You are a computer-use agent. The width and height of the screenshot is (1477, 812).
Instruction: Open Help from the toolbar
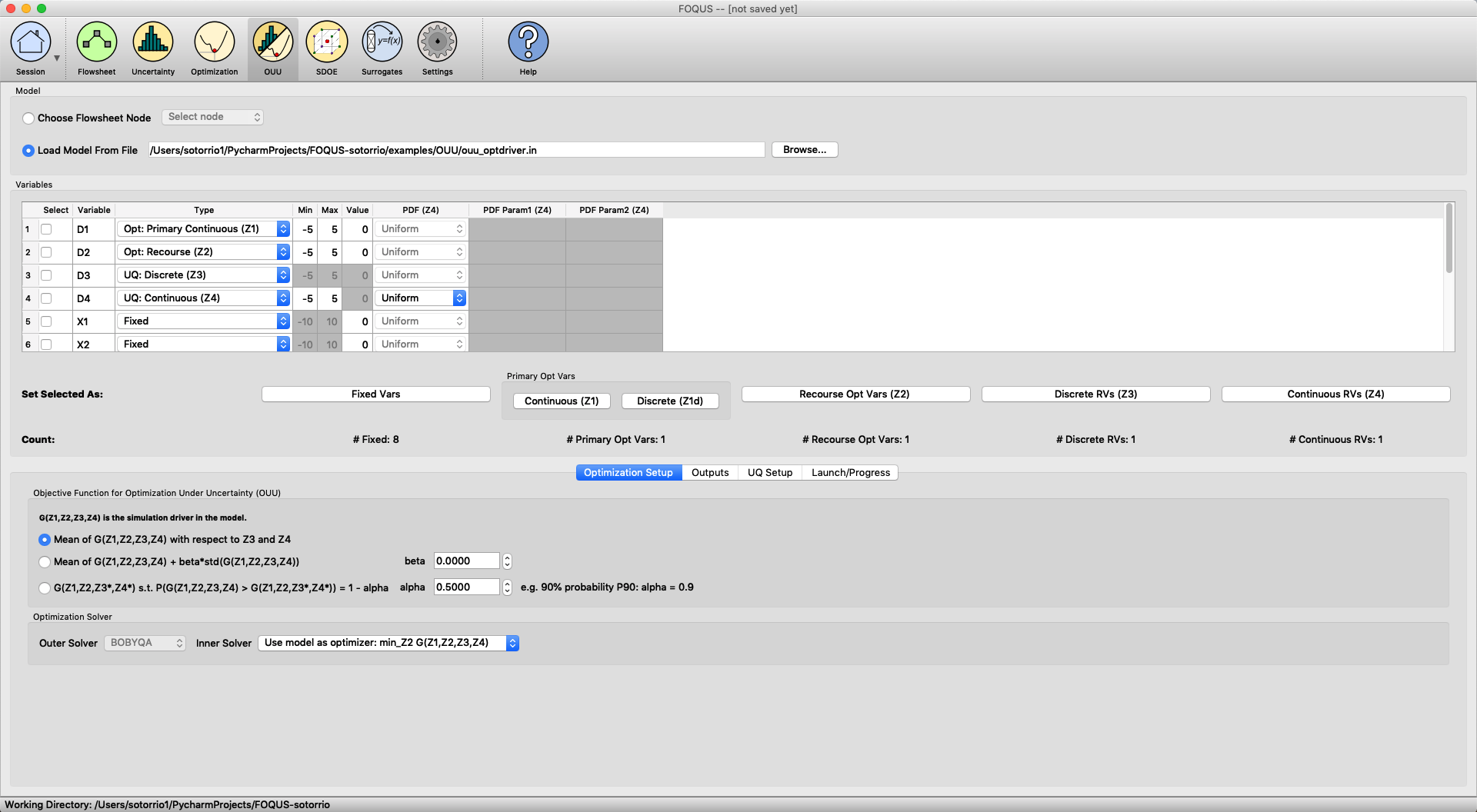tap(528, 43)
